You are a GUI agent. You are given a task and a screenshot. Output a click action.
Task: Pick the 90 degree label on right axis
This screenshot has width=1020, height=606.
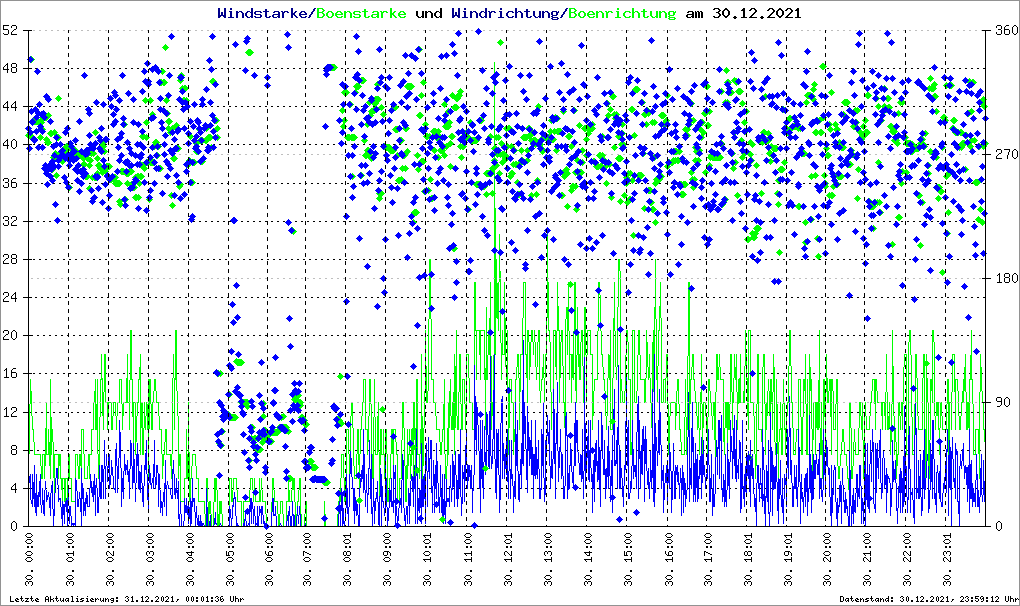[x=1000, y=402]
